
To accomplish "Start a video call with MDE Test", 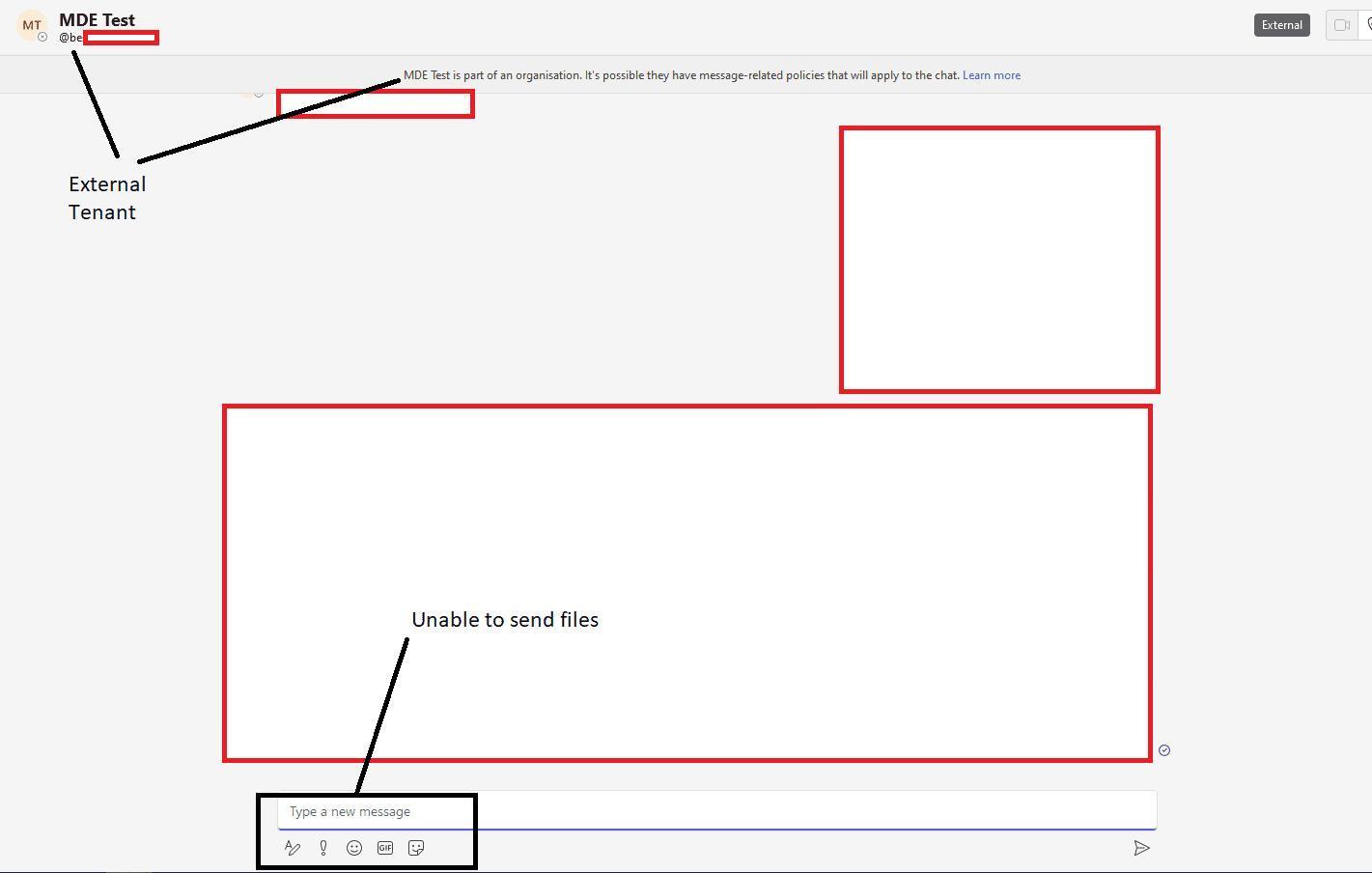I will coord(1341,25).
